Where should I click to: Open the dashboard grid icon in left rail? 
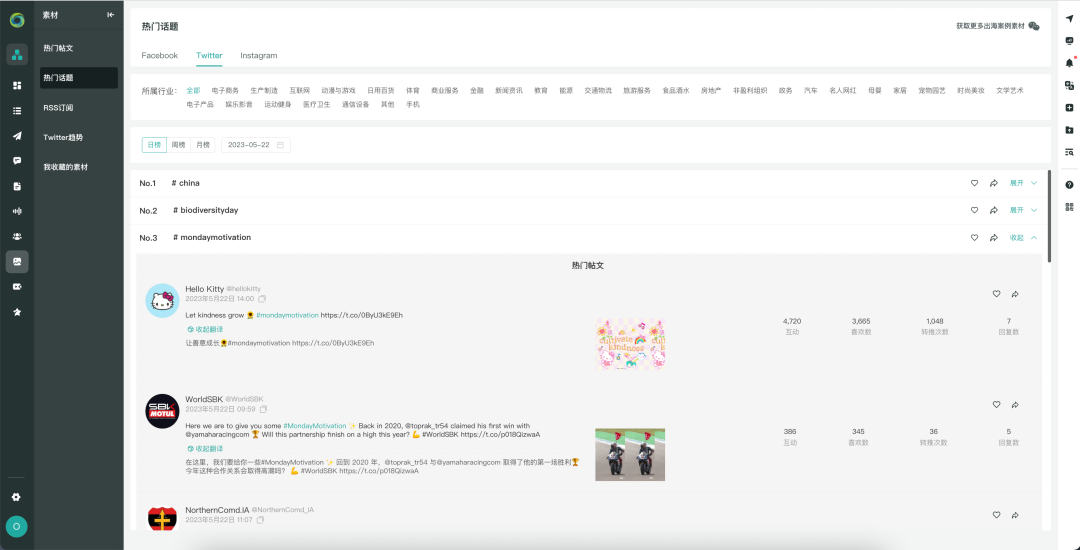[x=17, y=85]
